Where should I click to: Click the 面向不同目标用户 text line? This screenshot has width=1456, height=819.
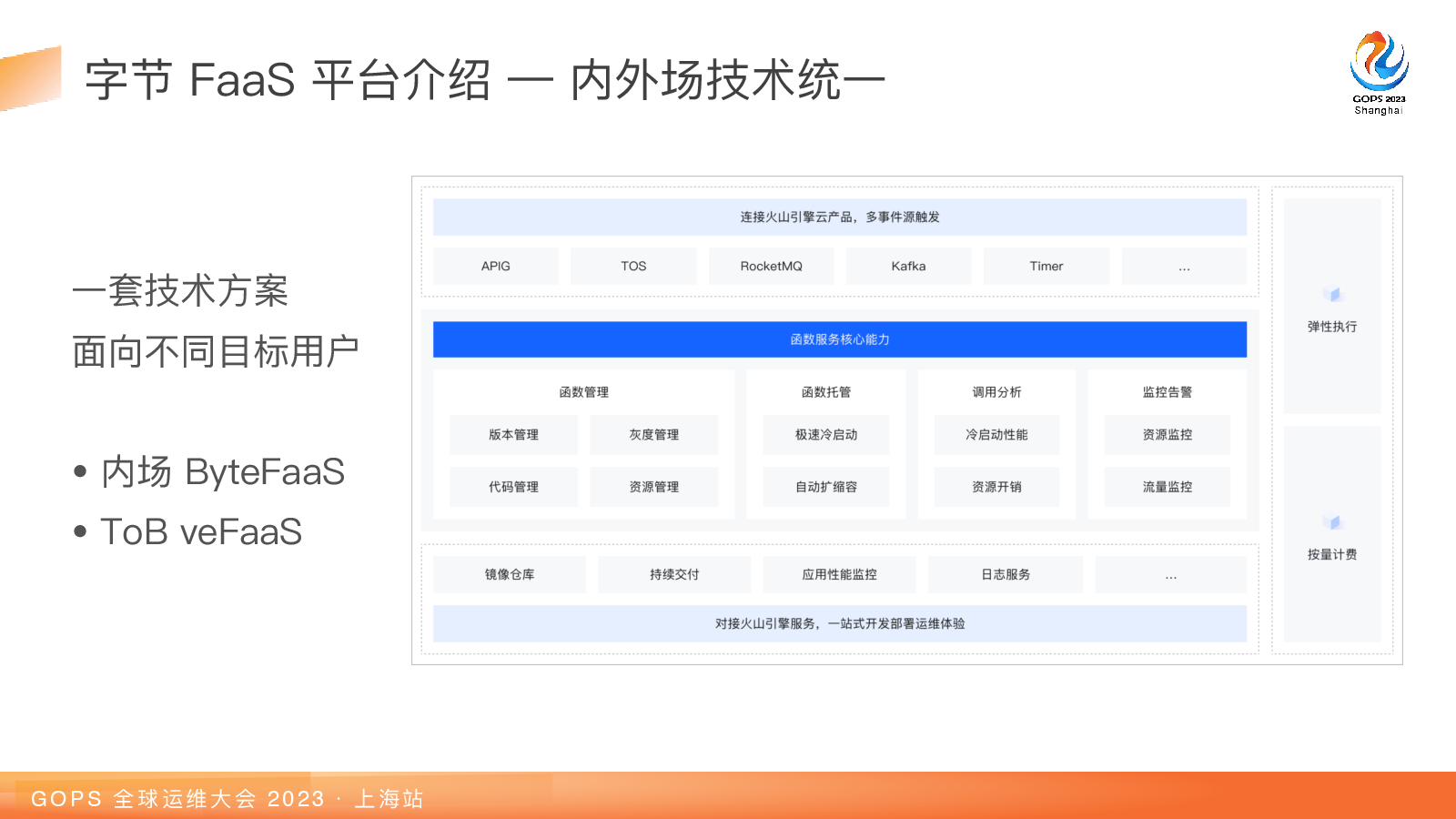(x=216, y=351)
